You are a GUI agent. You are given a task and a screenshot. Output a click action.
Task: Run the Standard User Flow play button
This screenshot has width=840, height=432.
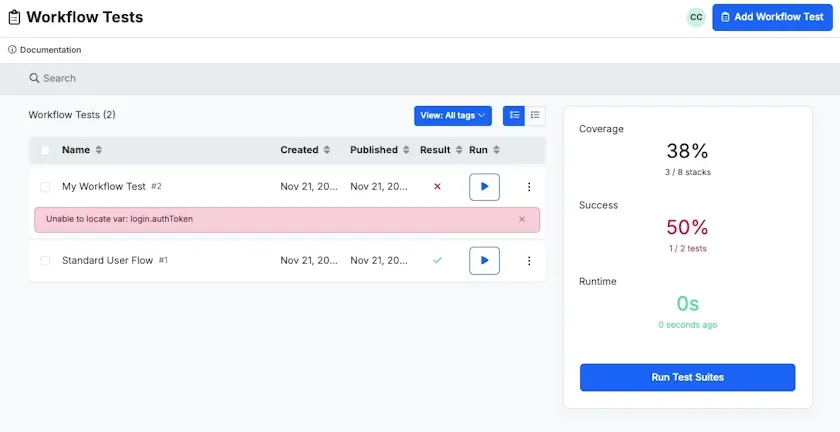point(484,260)
